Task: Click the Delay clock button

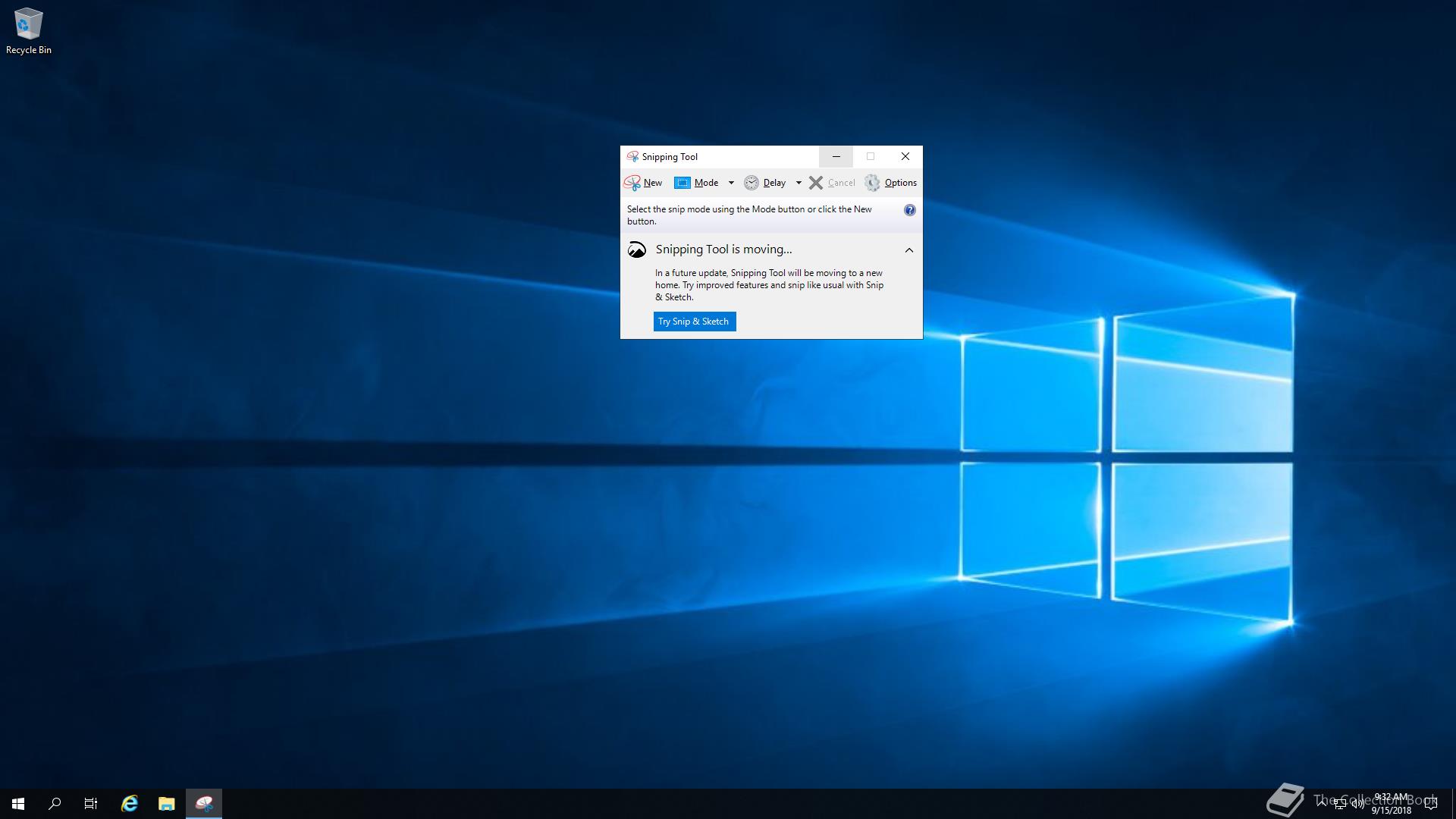Action: pos(765,183)
